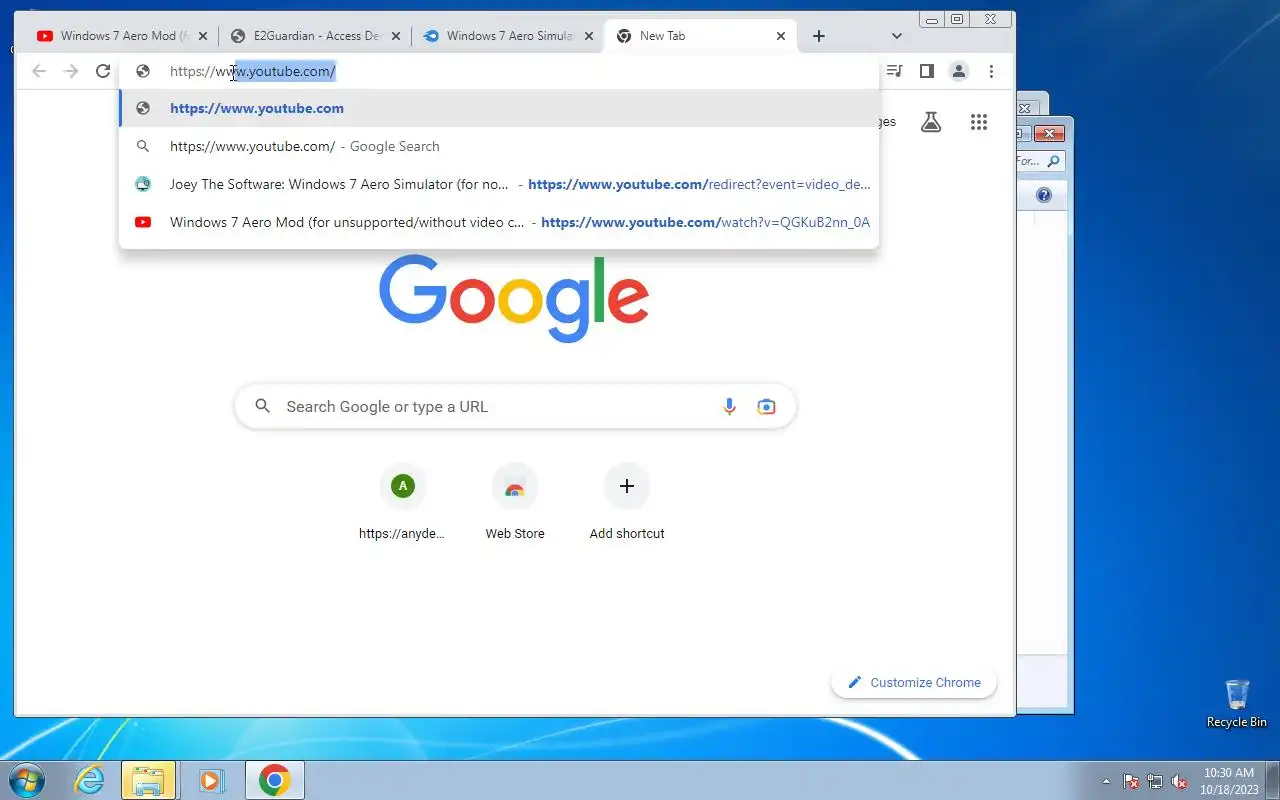Click the Chrome taskbar button

(x=275, y=780)
